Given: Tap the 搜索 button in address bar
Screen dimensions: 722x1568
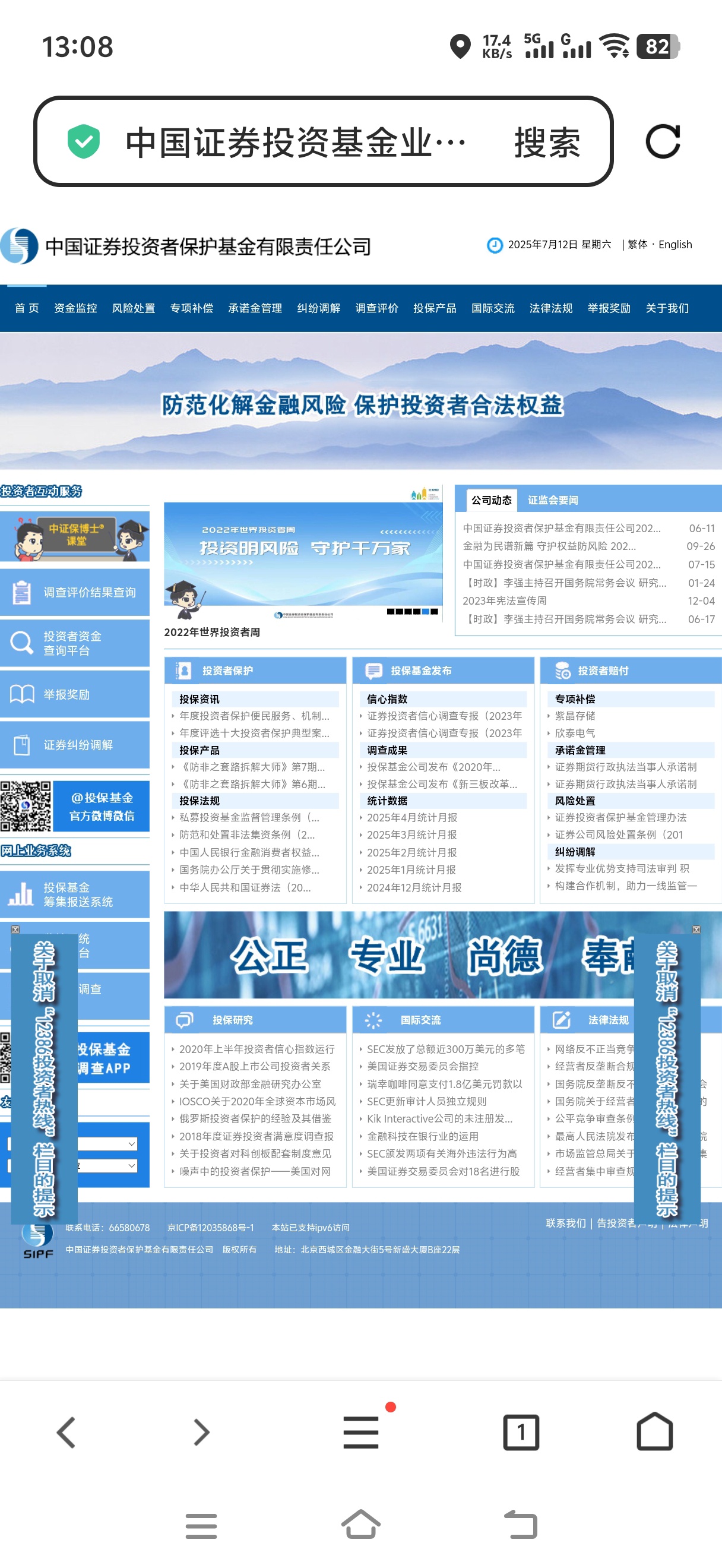Looking at the screenshot, I should click(547, 142).
